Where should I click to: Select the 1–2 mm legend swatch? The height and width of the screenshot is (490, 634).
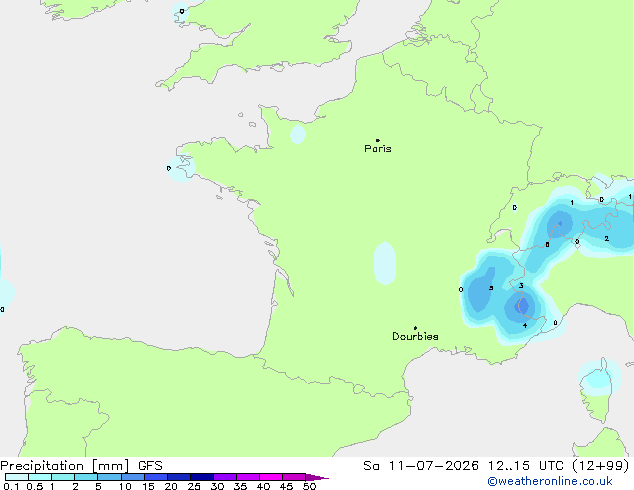pyautogui.click(x=63, y=477)
